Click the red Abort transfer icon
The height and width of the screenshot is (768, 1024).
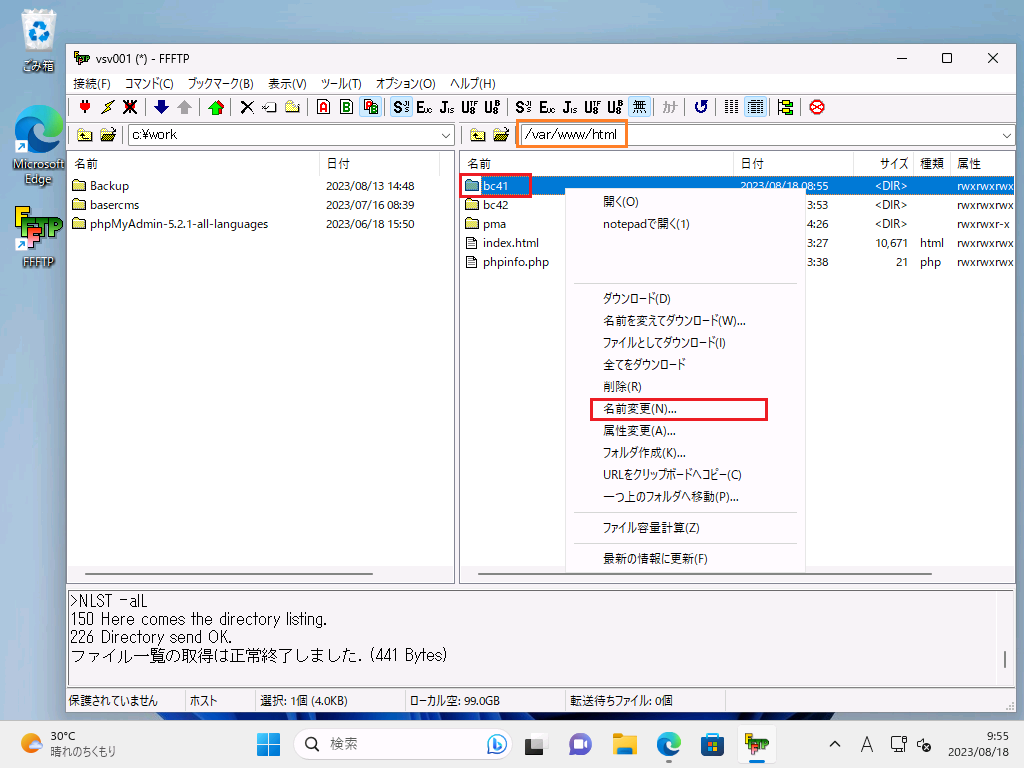tap(817, 107)
